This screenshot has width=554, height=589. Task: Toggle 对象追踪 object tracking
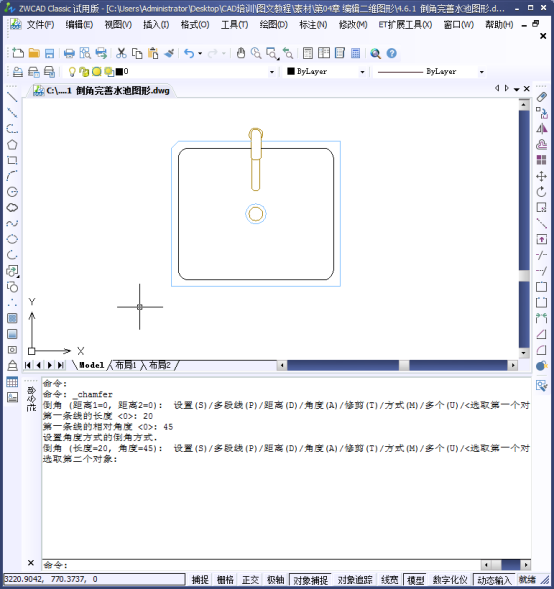pyautogui.click(x=355, y=580)
